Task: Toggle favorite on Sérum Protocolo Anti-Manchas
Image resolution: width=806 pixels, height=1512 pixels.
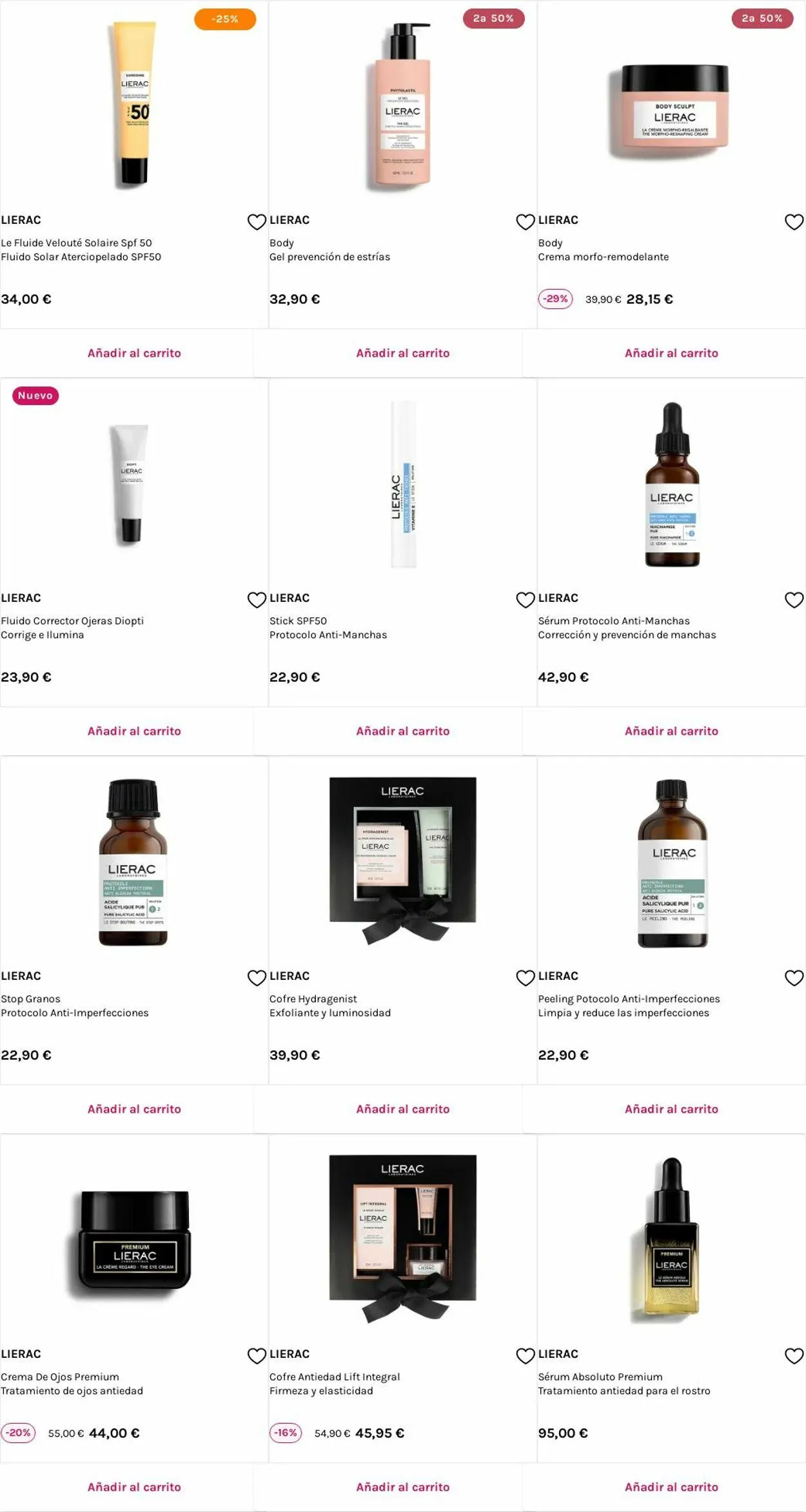Action: 794,600
